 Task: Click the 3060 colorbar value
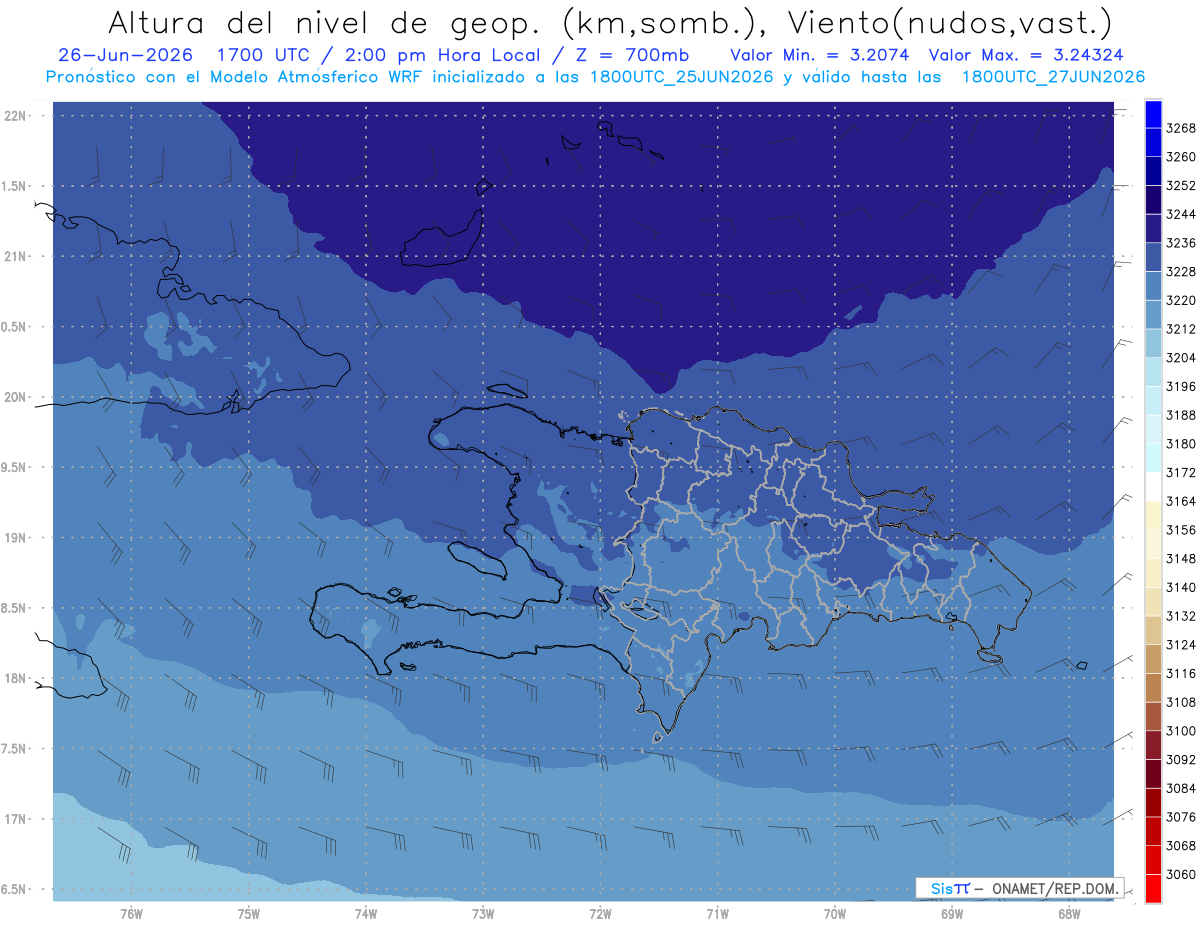(x=1181, y=875)
